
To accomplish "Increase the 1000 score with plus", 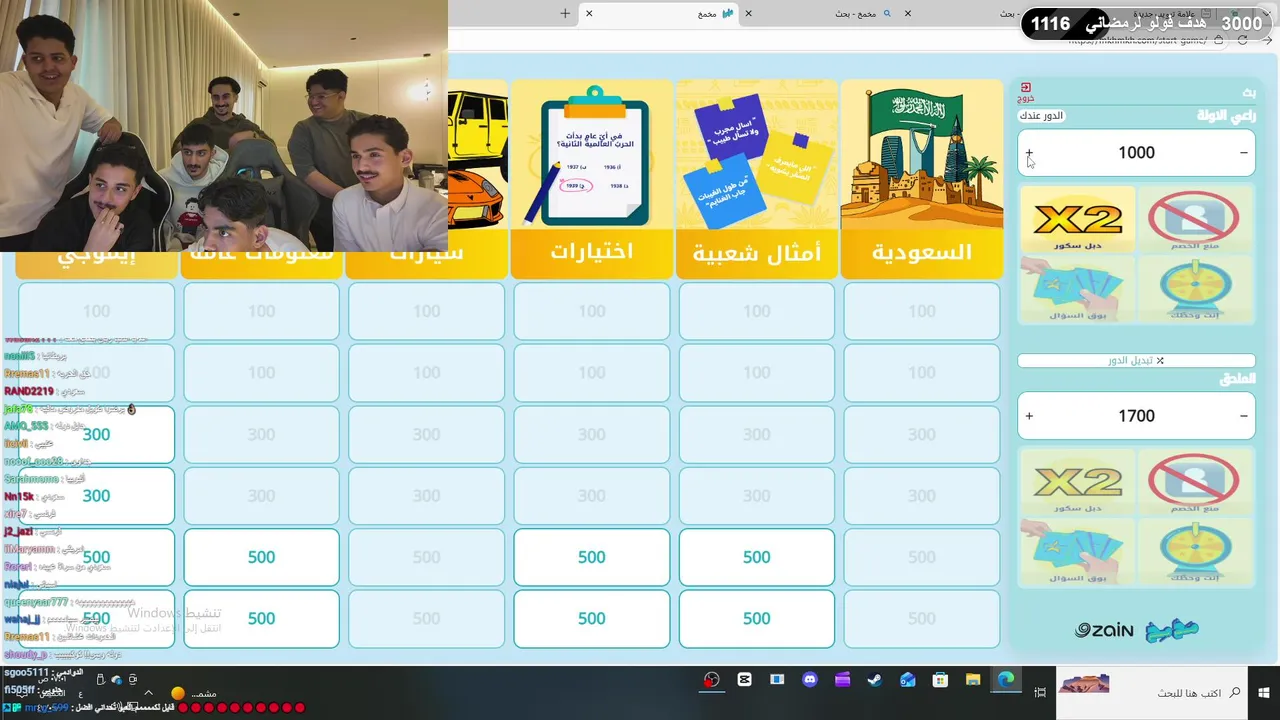I will pos(1029,153).
